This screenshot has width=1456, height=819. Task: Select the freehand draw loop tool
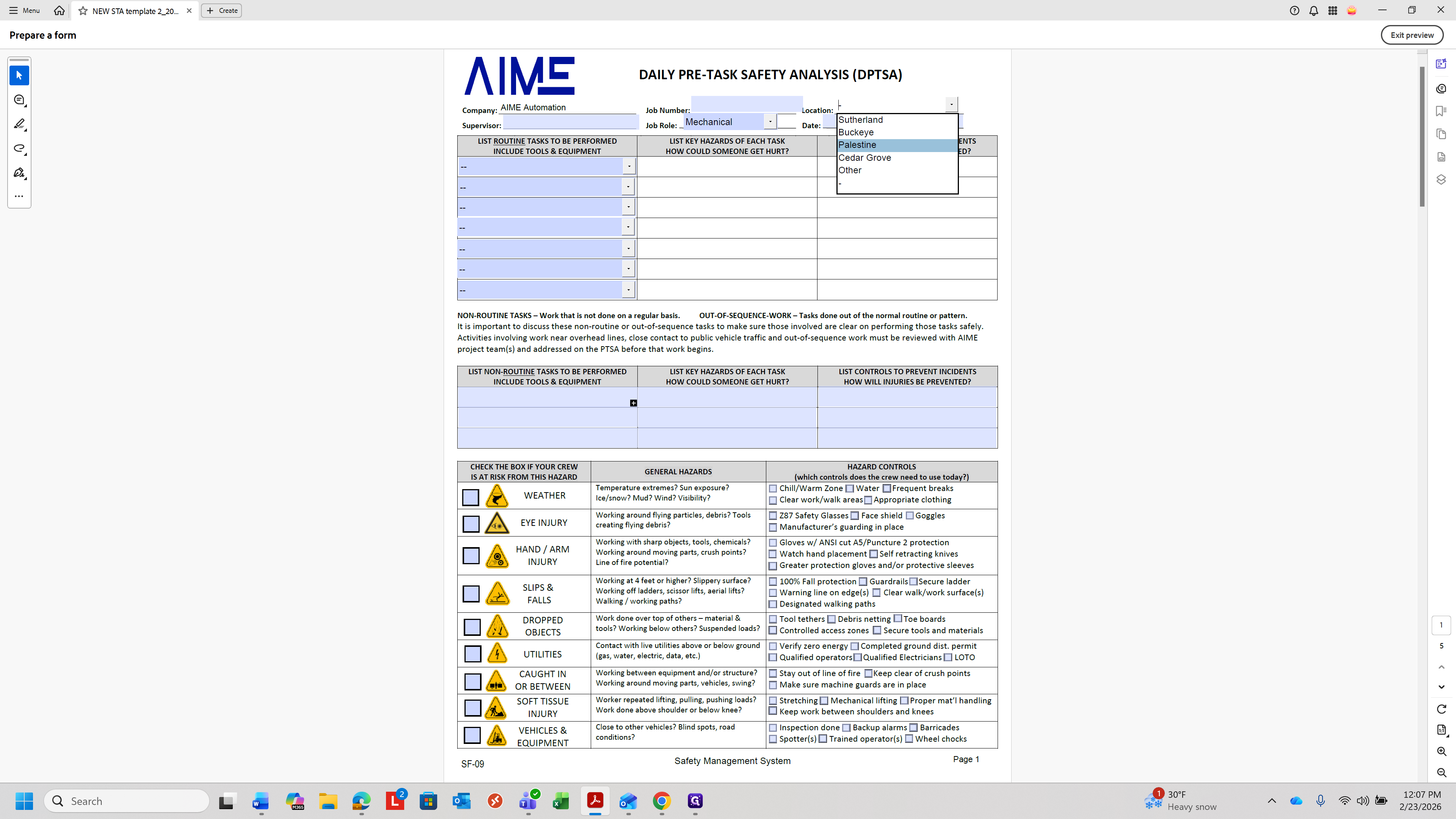[x=19, y=148]
